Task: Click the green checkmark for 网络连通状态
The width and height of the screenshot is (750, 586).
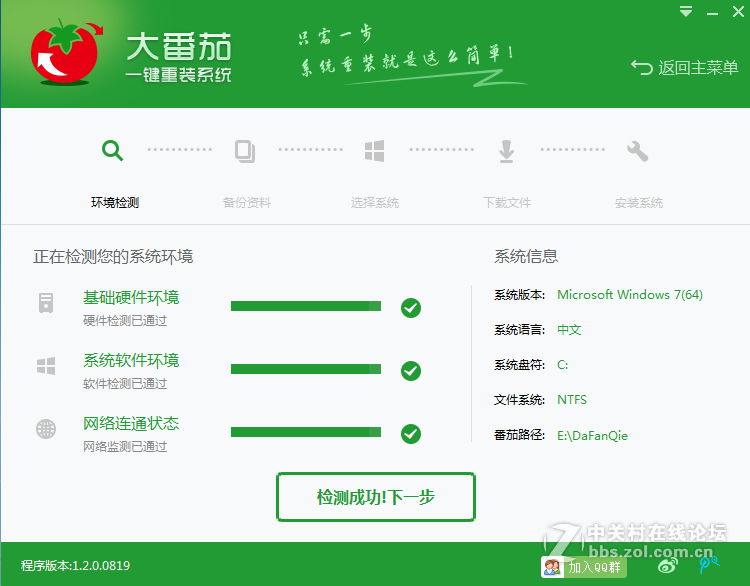Action: pos(410,434)
